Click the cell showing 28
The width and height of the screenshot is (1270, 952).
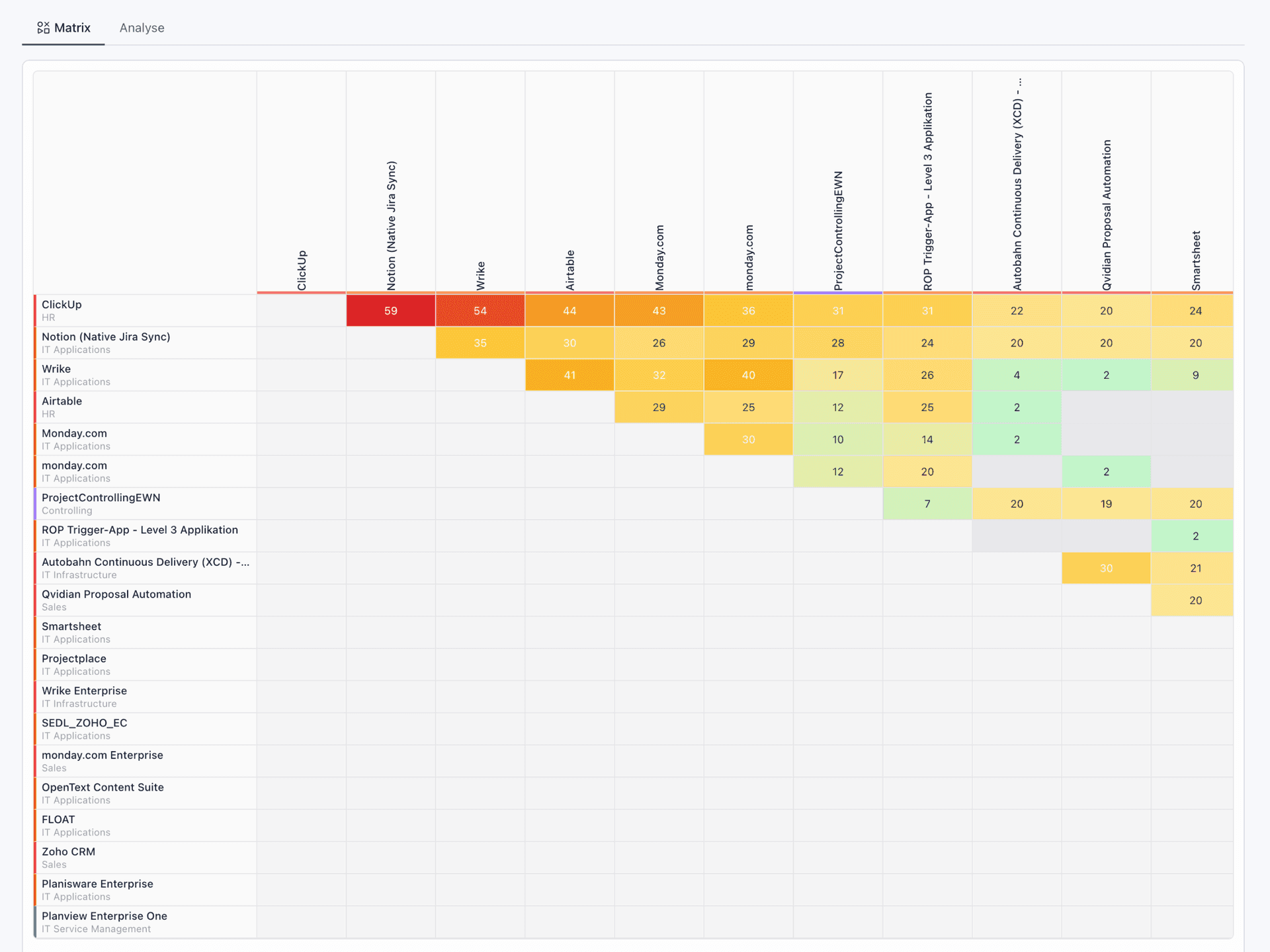(838, 343)
